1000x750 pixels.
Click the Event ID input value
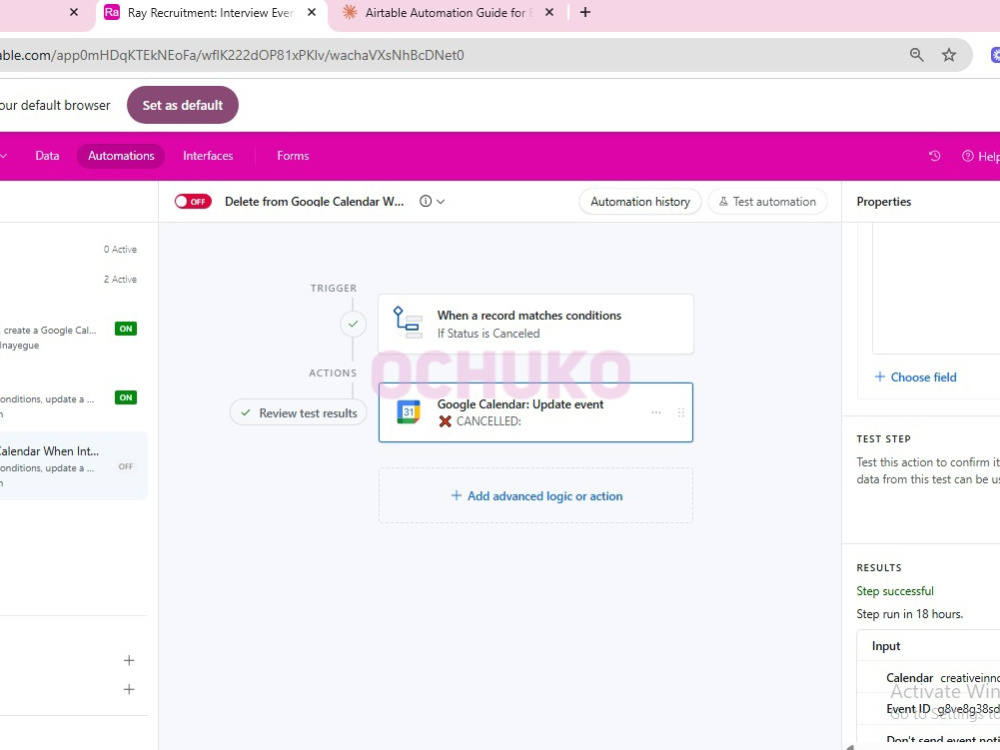coord(968,709)
